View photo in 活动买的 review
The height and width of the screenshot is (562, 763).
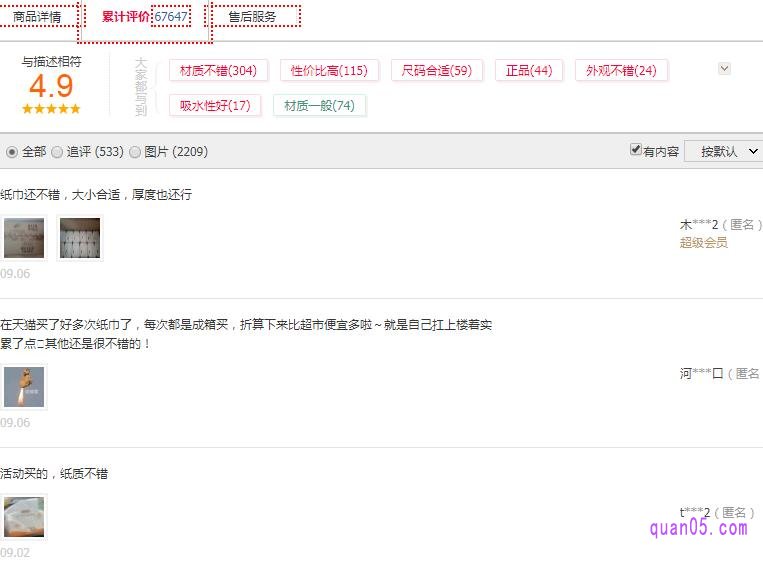point(24,517)
